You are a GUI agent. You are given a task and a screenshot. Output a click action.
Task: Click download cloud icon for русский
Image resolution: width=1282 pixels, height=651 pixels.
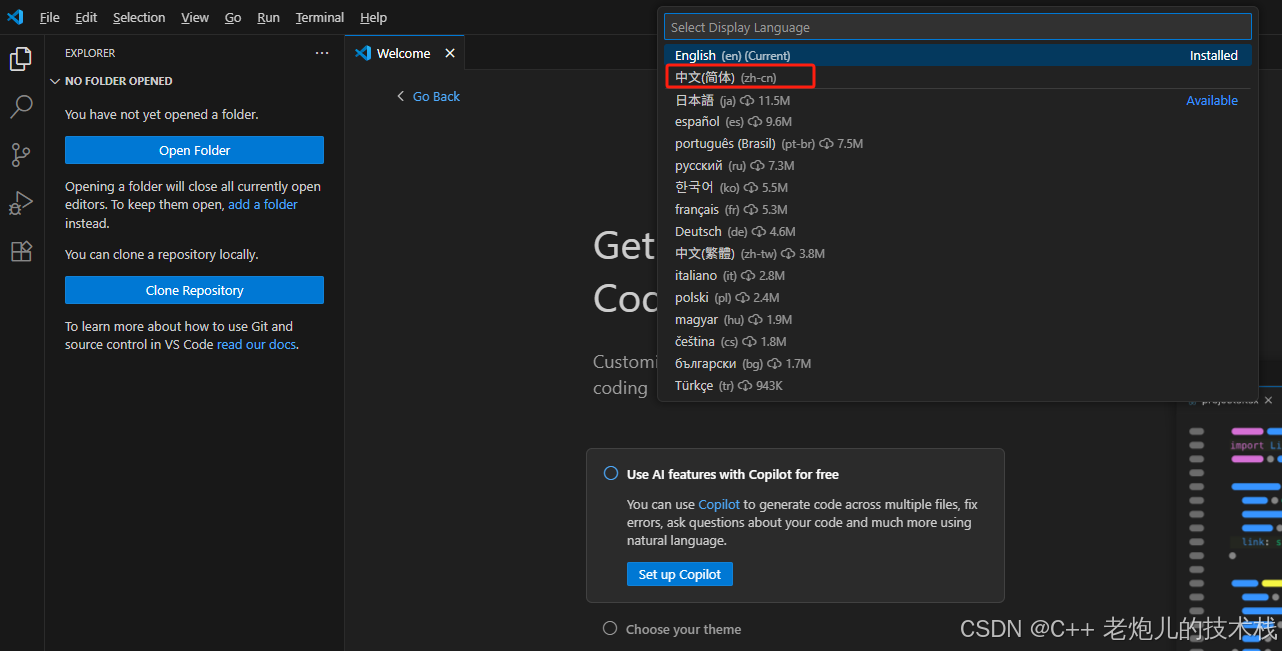click(757, 166)
